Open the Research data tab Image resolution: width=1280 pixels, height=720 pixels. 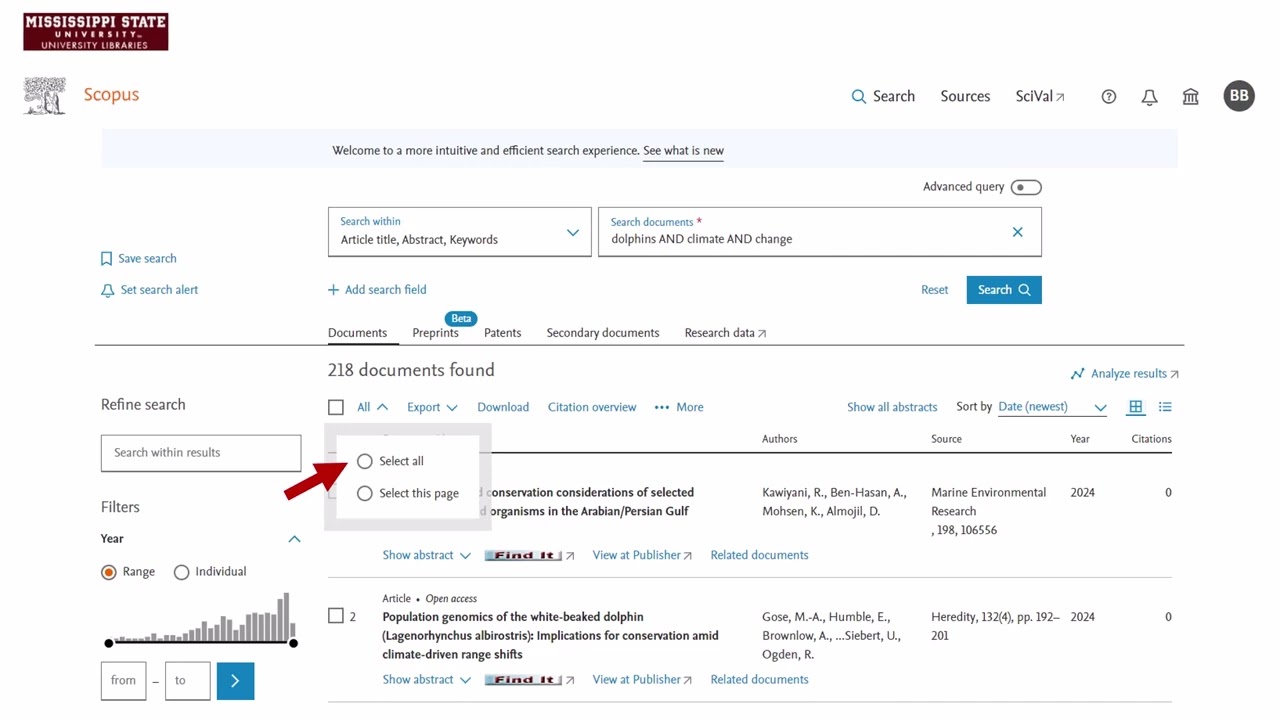[x=725, y=333]
